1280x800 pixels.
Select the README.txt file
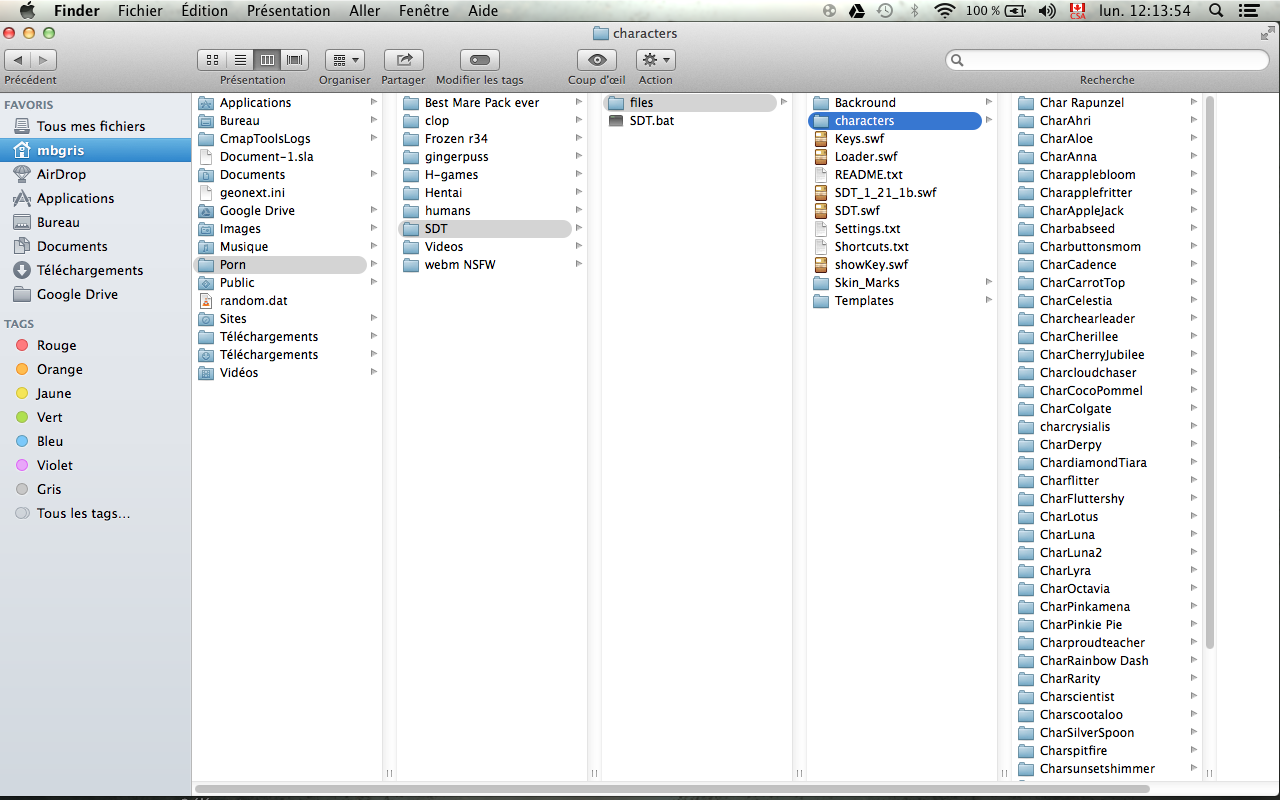pos(868,175)
